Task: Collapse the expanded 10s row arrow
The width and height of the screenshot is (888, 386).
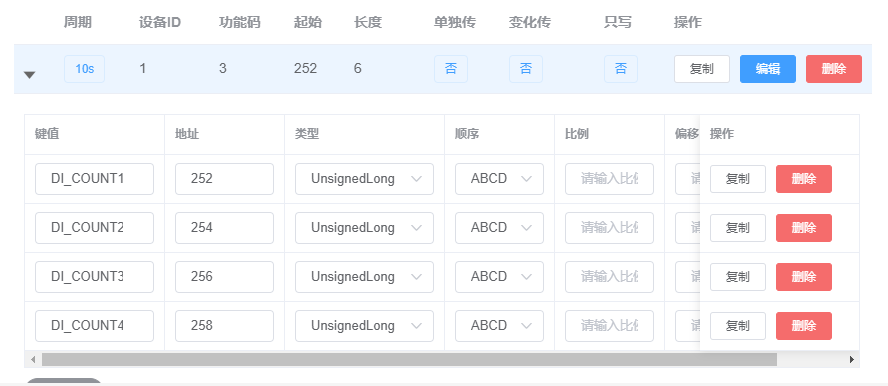Action: click(29, 75)
